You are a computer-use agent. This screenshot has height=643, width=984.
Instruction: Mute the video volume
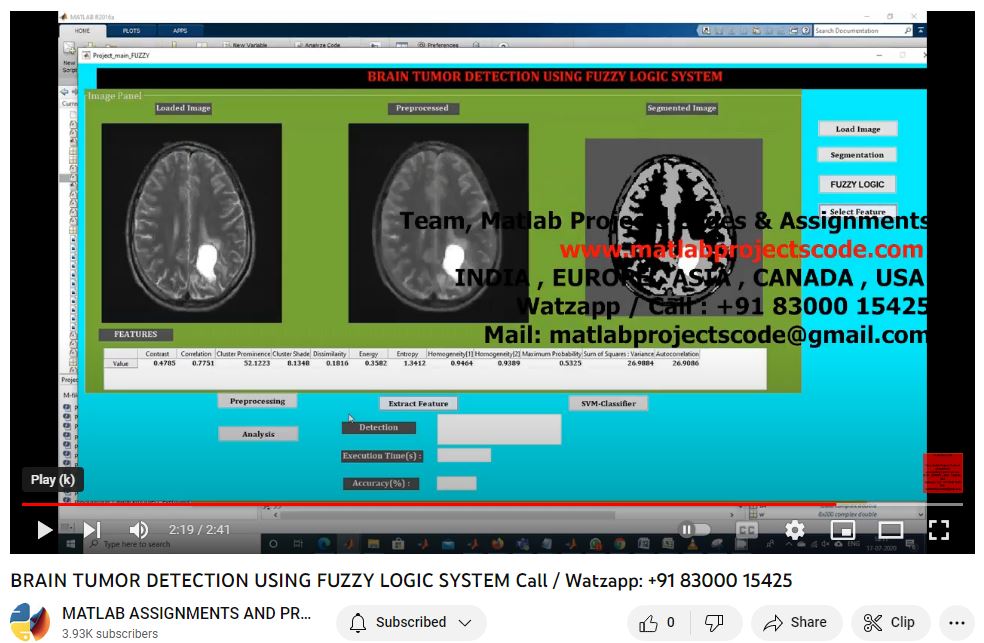[x=139, y=530]
